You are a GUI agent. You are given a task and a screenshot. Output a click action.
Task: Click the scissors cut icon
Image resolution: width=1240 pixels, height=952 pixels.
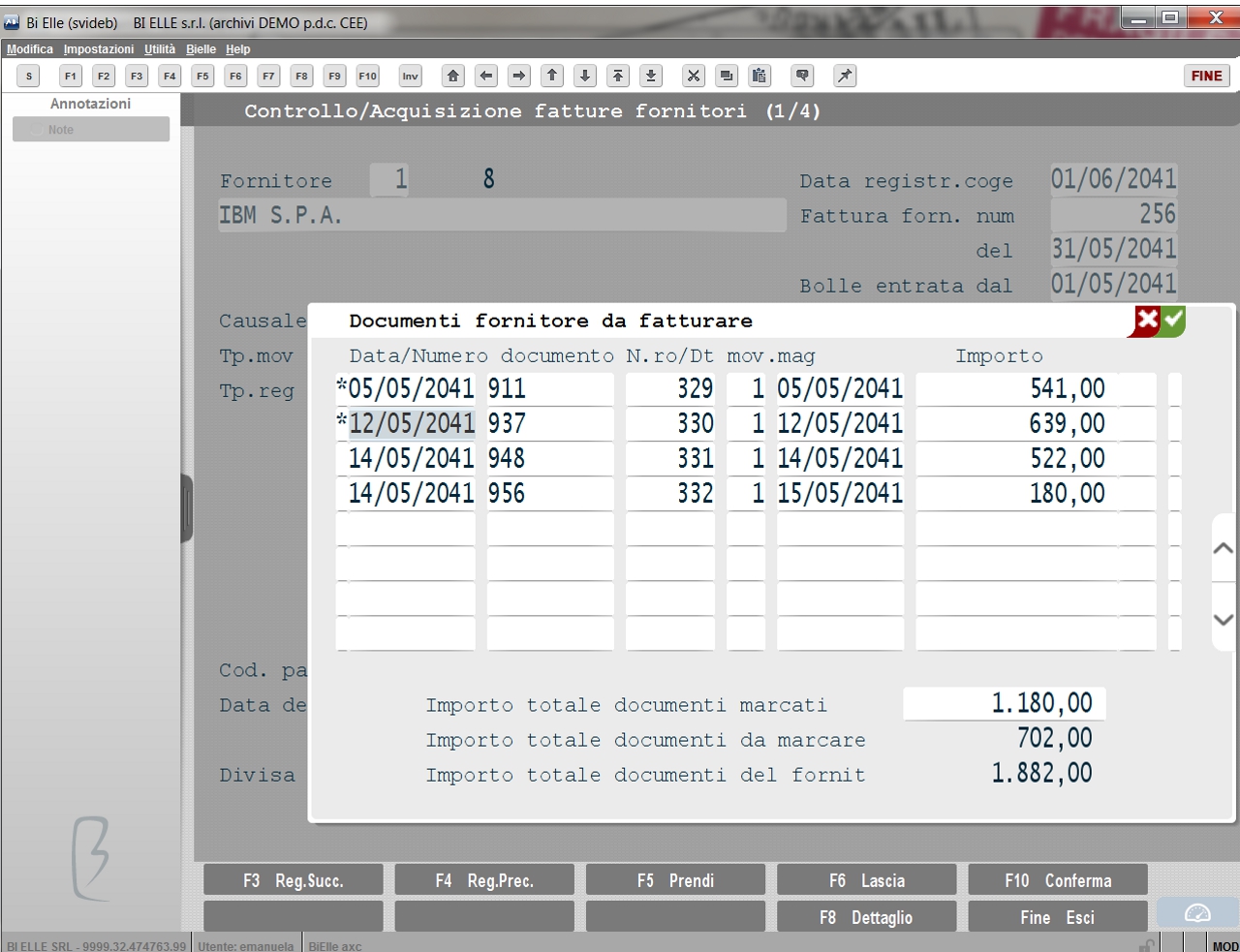(694, 76)
